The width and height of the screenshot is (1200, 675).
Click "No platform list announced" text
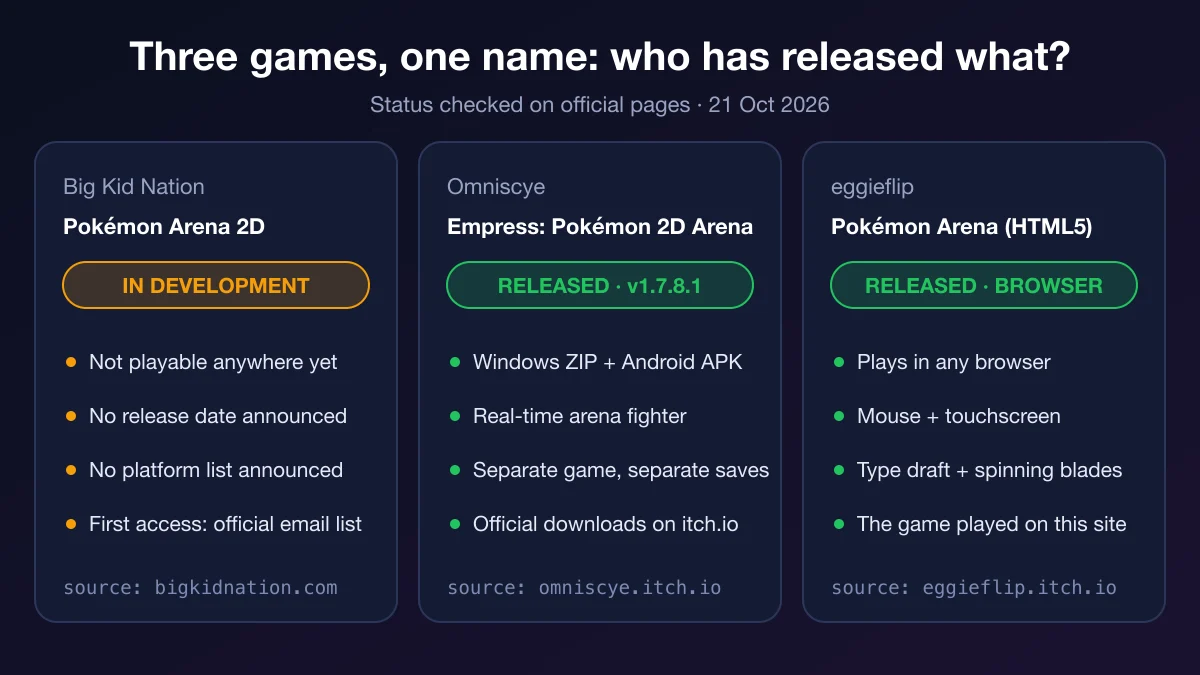coord(216,470)
